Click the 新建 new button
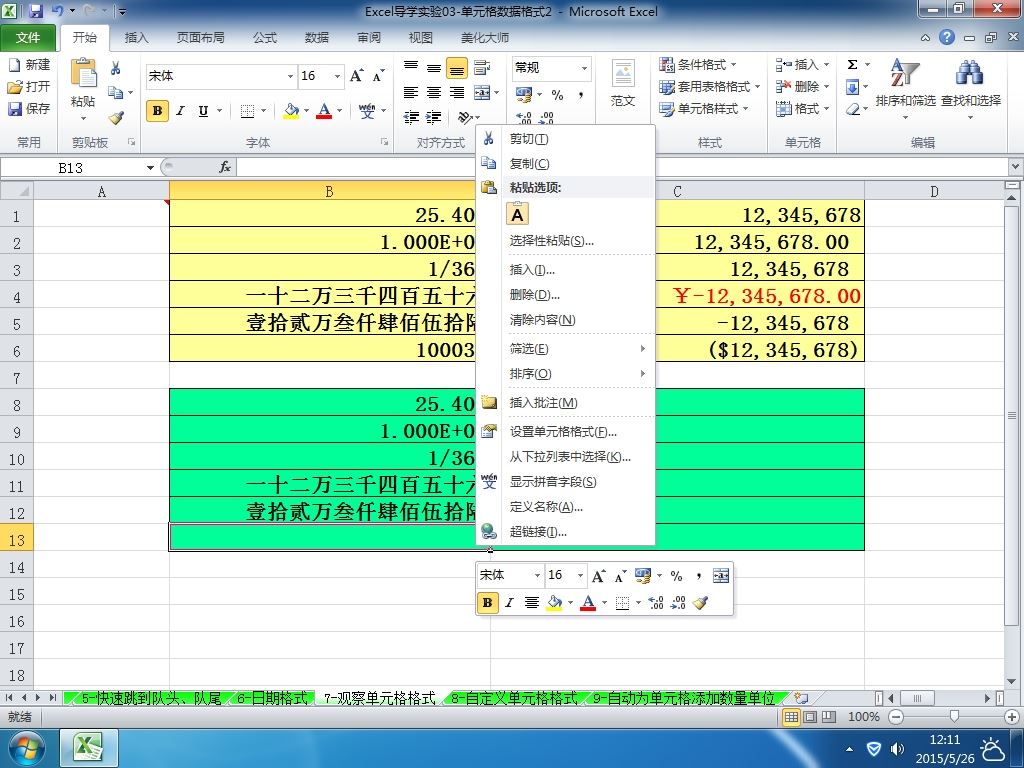This screenshot has height=768, width=1024. tap(29, 65)
